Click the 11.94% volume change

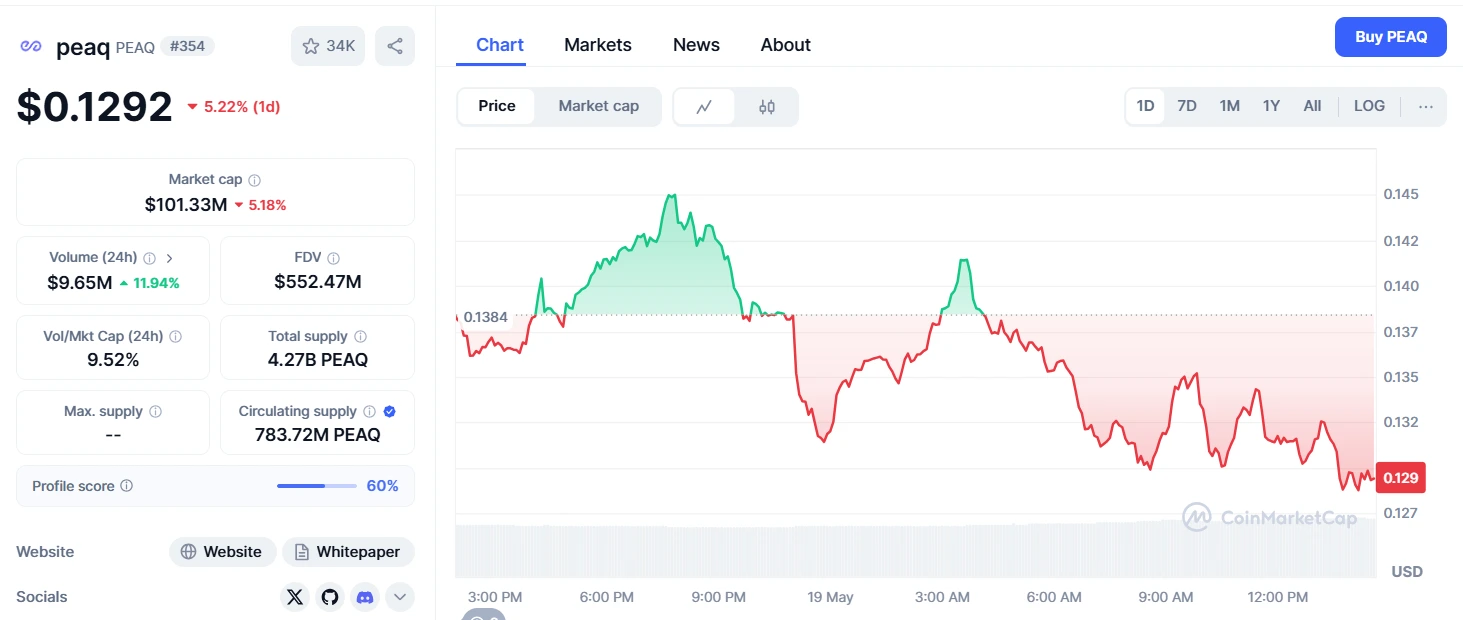149,283
